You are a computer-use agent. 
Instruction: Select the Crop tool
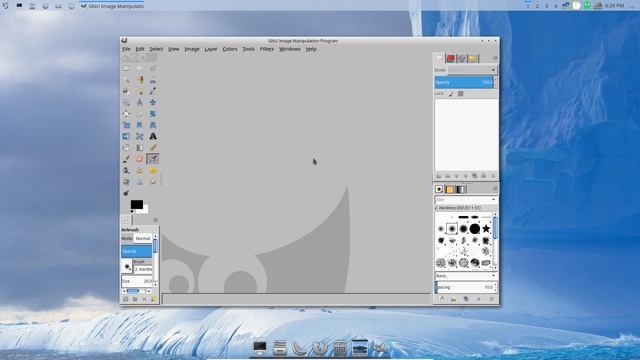coord(140,114)
